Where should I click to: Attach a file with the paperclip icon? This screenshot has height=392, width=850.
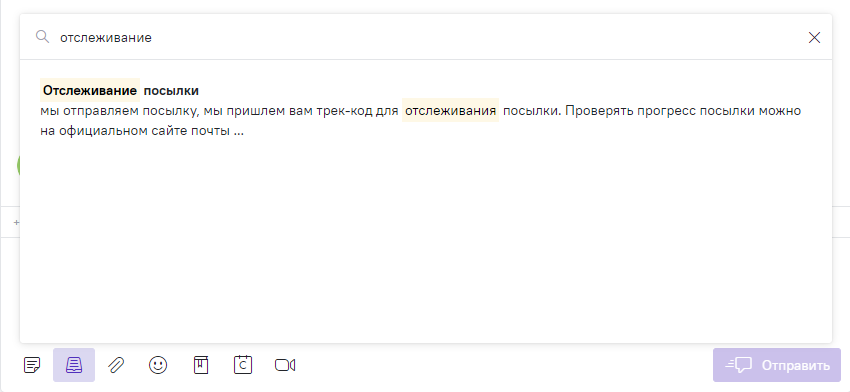coord(116,365)
